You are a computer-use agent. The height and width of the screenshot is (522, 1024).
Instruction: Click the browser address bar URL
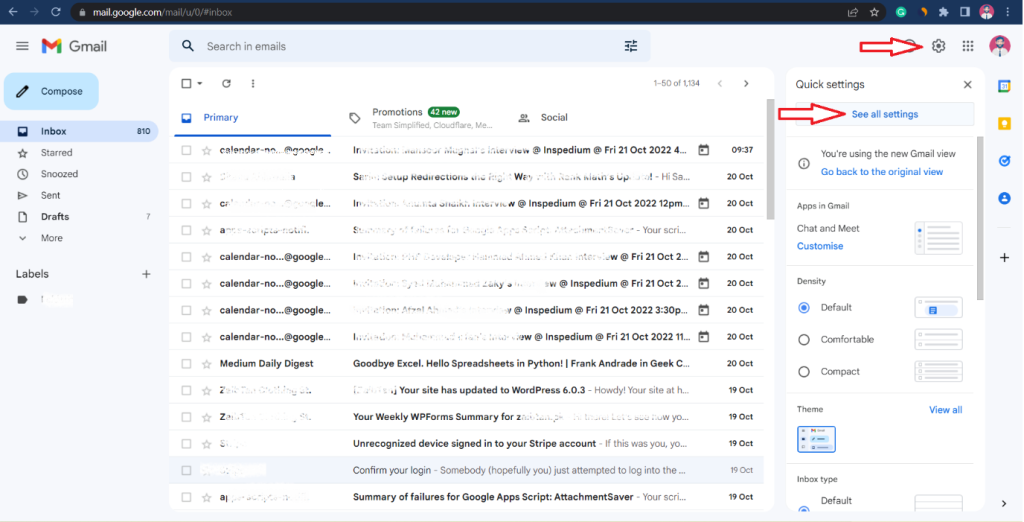(x=162, y=12)
